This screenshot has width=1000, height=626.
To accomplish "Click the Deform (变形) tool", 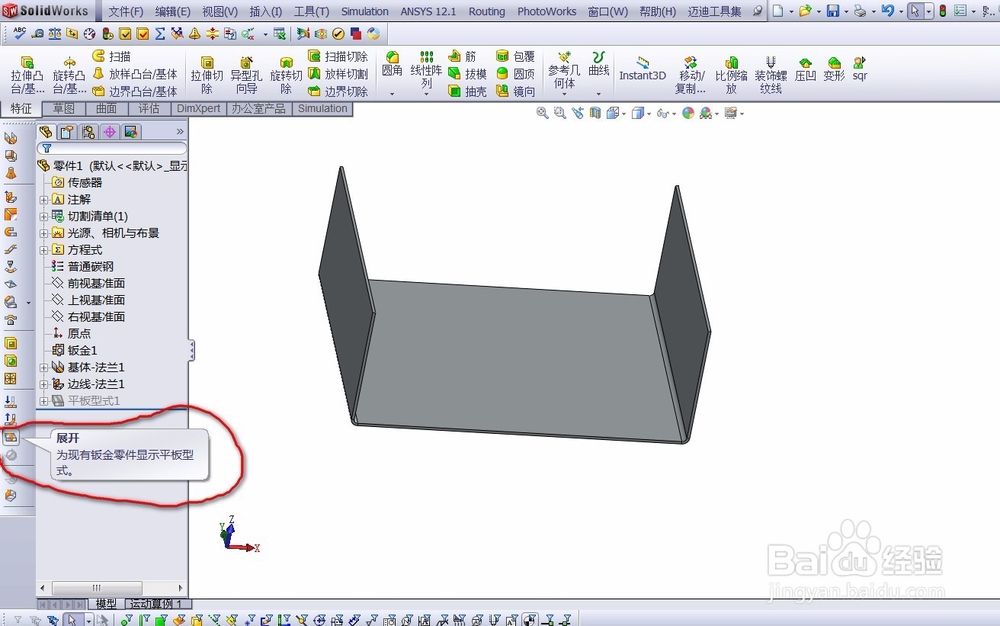I will [834, 69].
